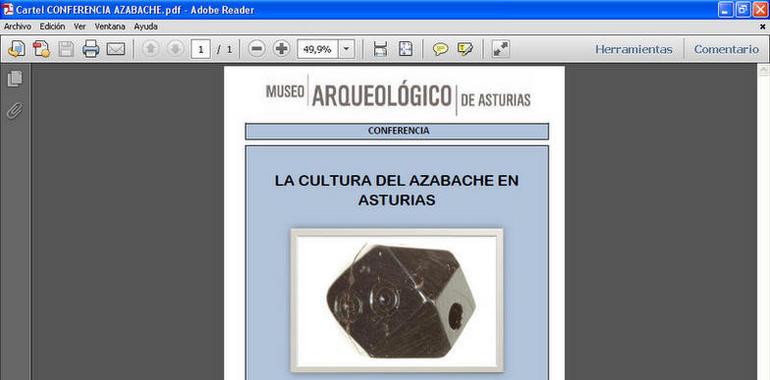The image size is (770, 380).
Task: Minimize the Adobe Reader window
Action: coord(726,10)
